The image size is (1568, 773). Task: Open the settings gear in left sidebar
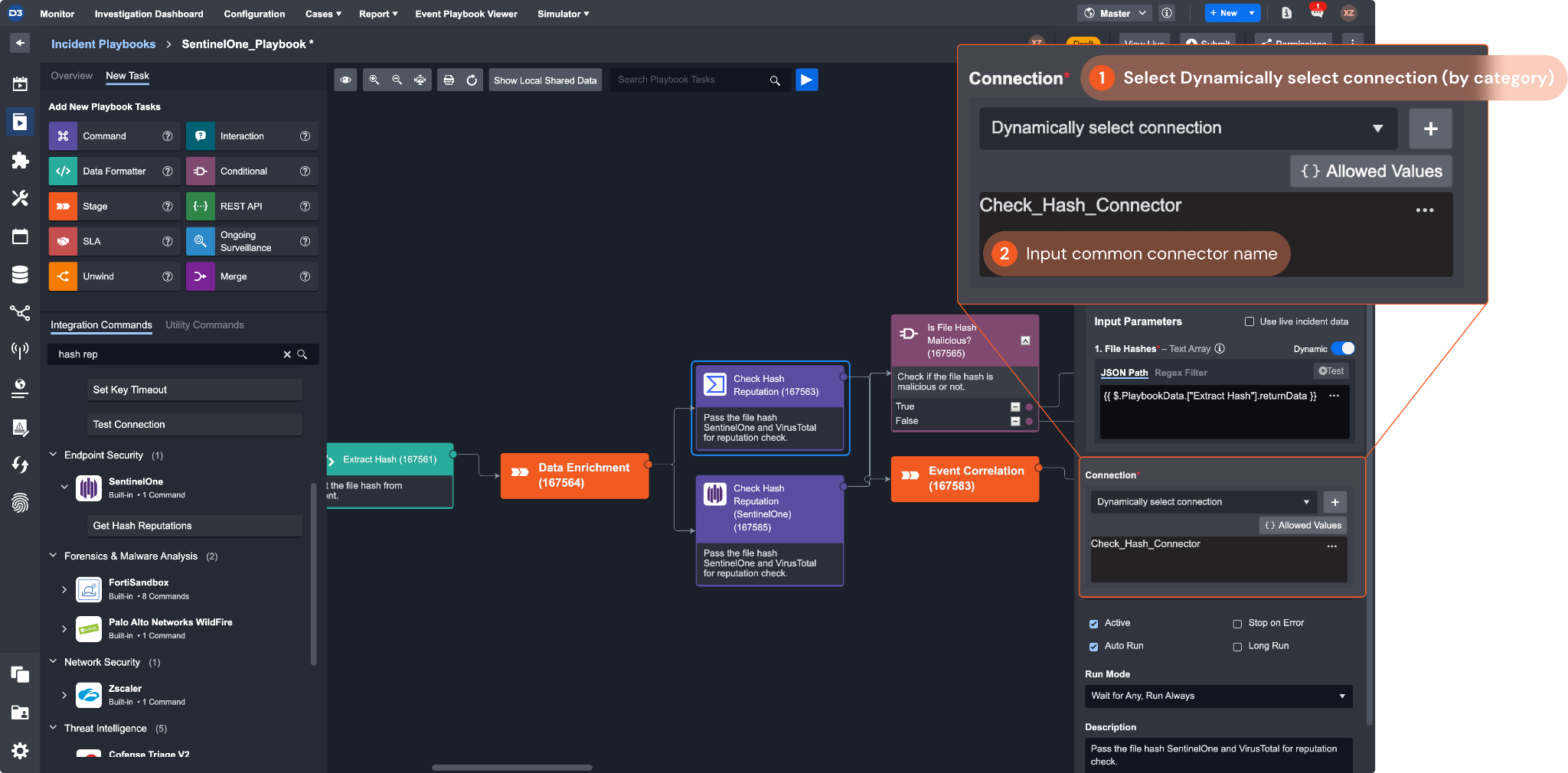pos(20,751)
